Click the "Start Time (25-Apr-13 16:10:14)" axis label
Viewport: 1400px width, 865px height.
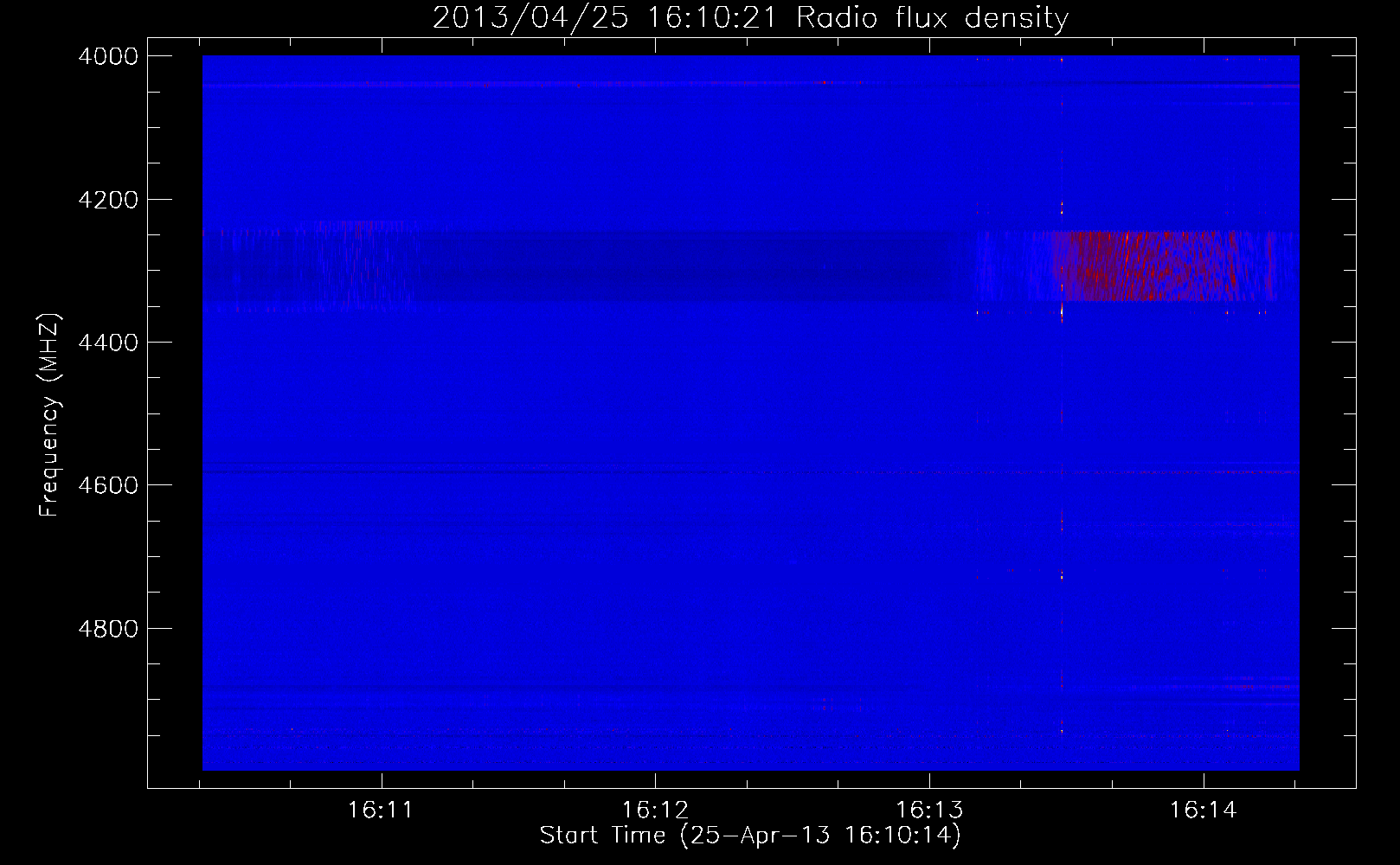pyautogui.click(x=750, y=836)
